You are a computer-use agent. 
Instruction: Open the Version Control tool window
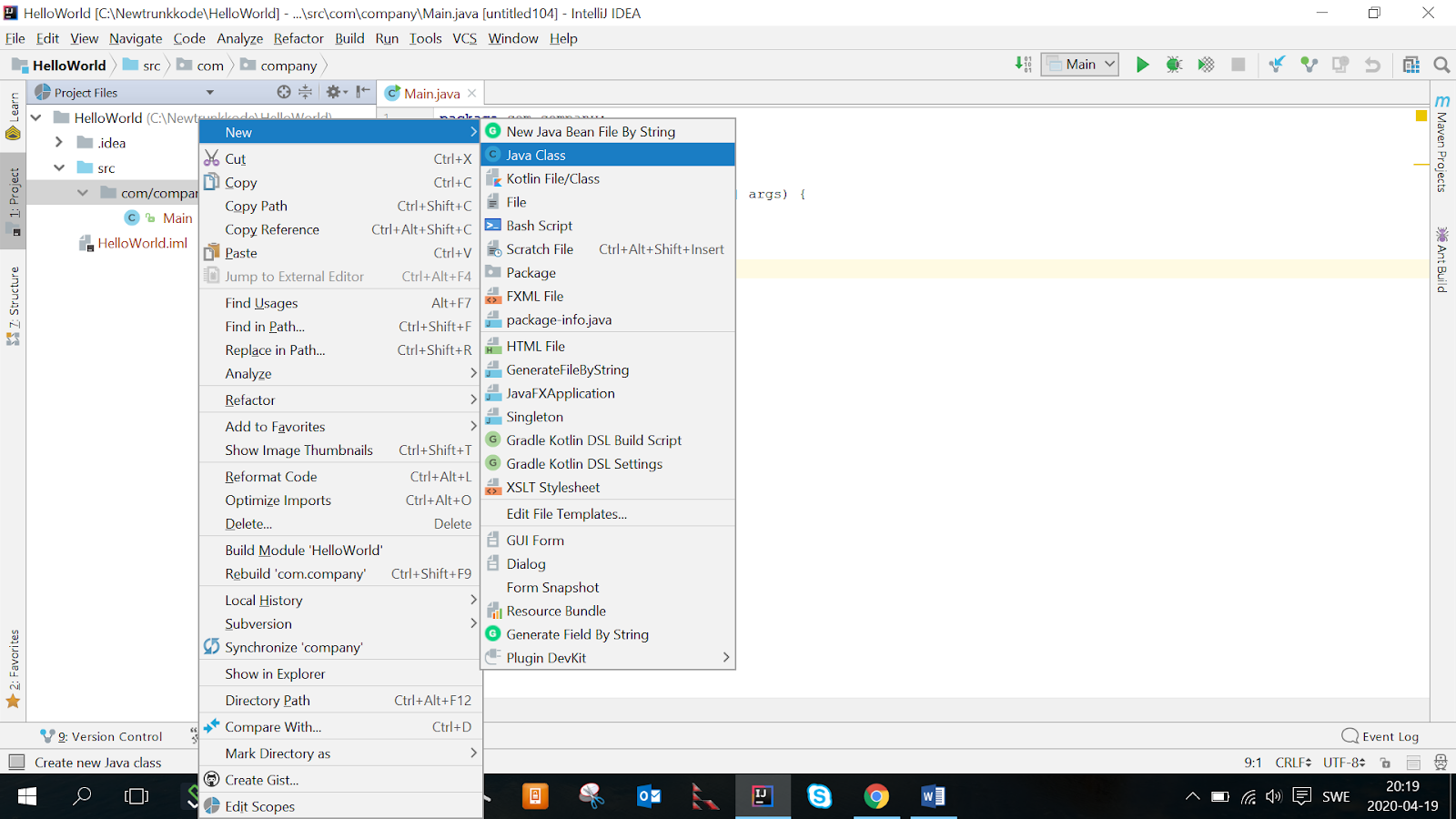(102, 736)
